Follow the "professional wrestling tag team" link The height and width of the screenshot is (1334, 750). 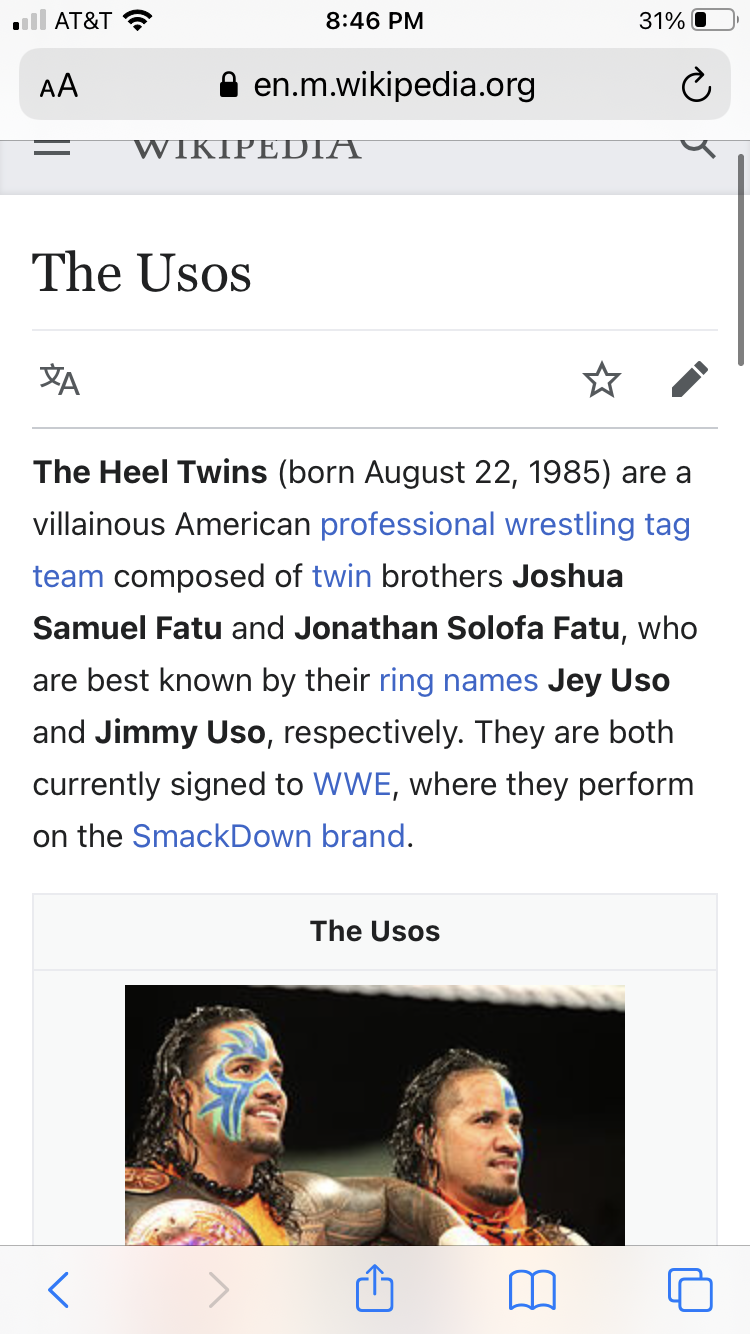[x=505, y=525]
